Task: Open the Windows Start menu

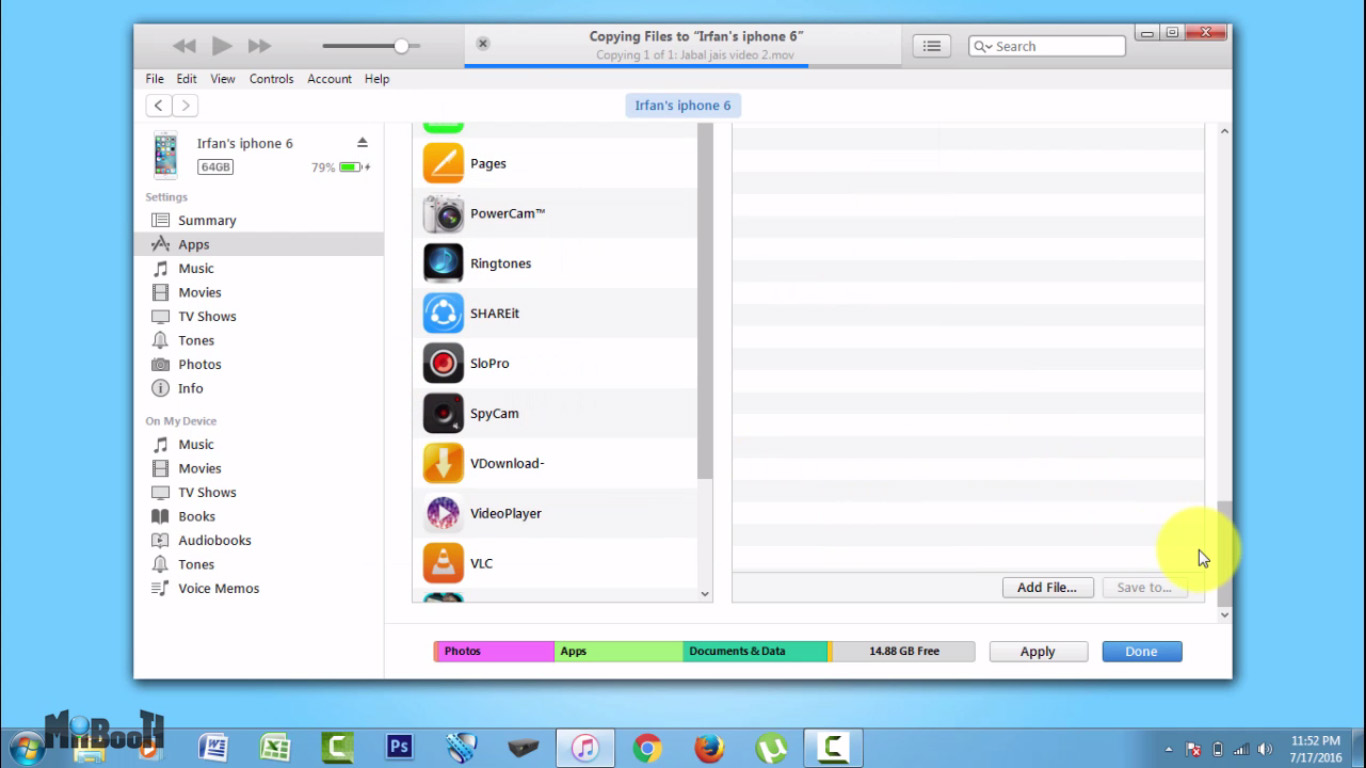Action: click(26, 749)
